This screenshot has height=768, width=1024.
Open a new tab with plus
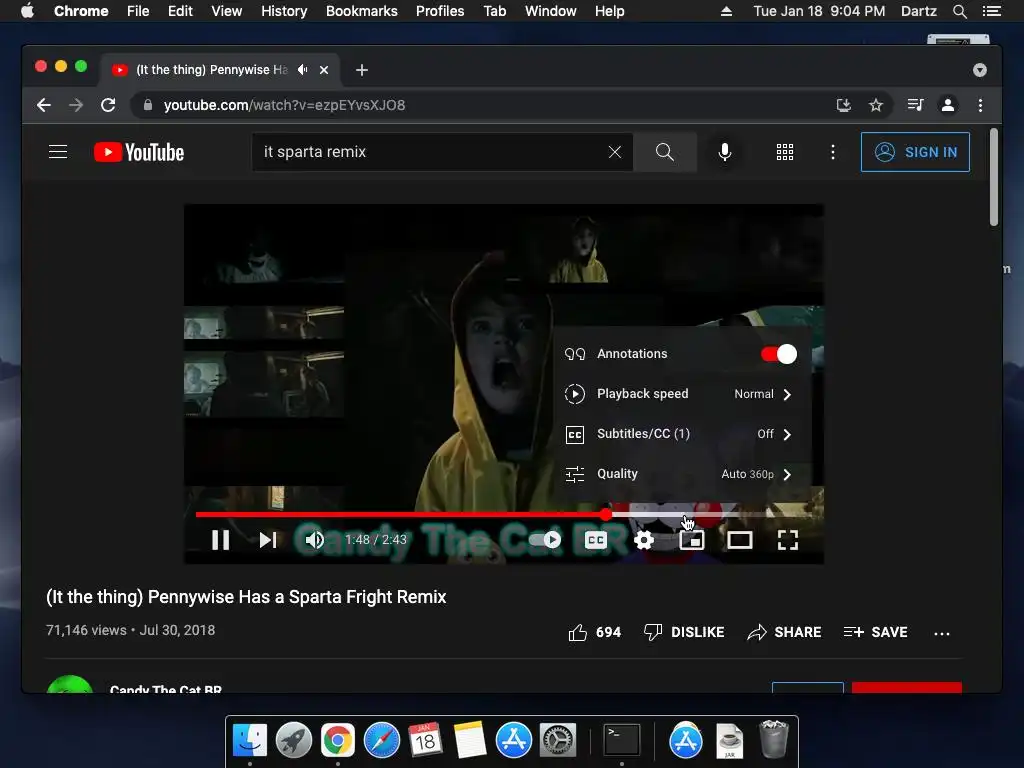362,70
